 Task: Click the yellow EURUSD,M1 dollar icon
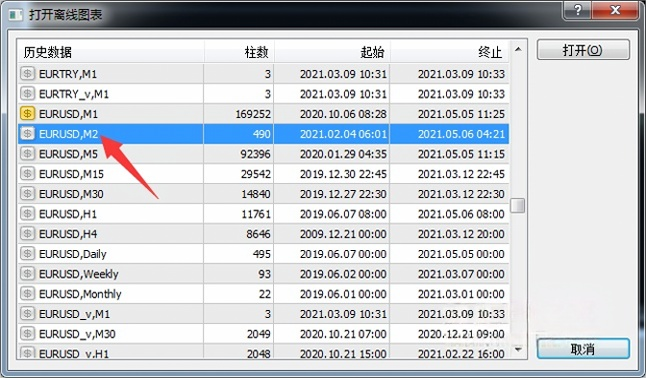(28, 114)
